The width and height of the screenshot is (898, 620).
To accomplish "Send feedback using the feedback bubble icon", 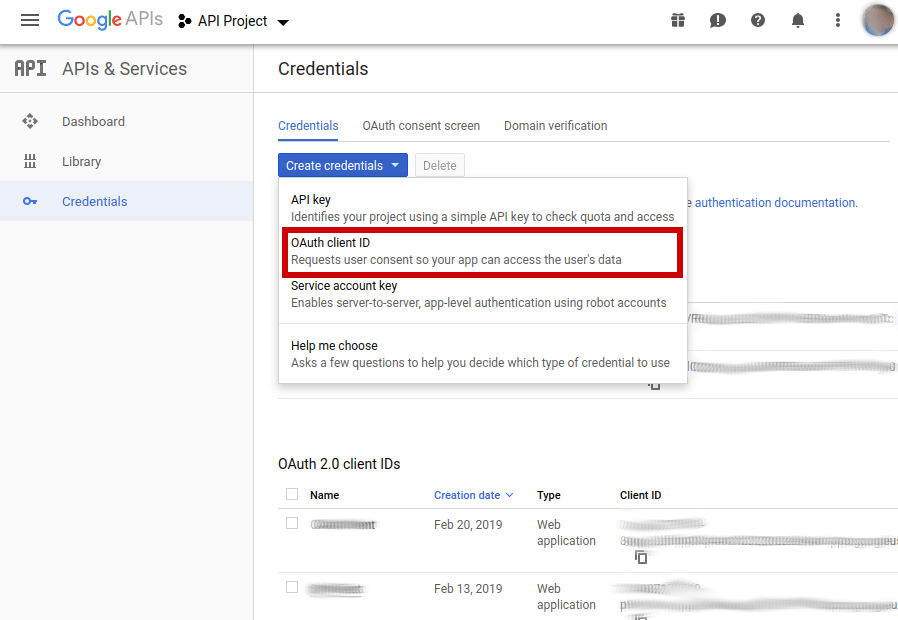I will (x=718, y=20).
